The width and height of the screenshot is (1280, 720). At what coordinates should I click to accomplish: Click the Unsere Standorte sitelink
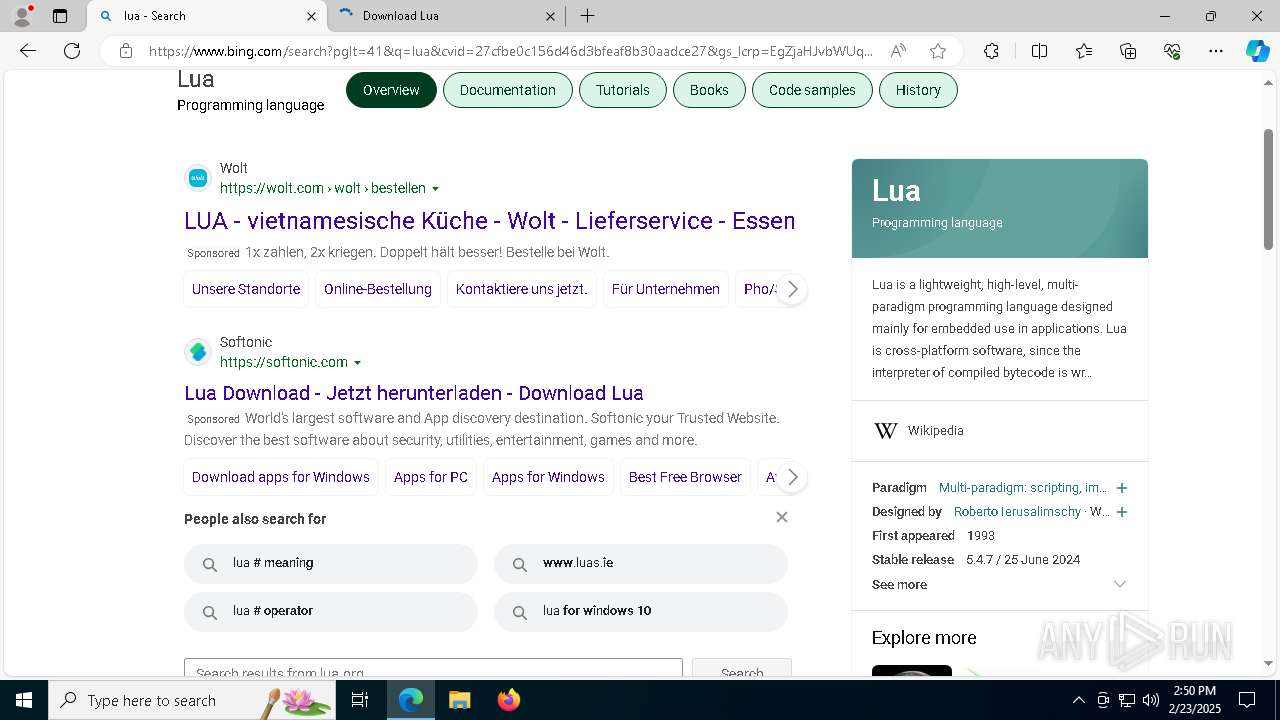(246, 289)
